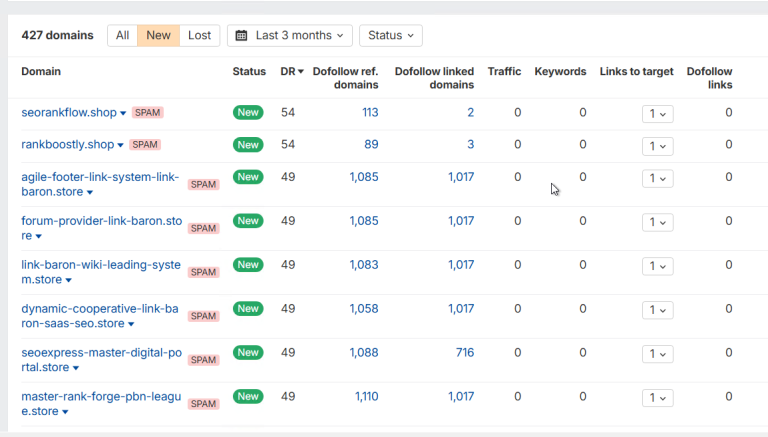Open Links to target dropdown for master-rank-forge row

tap(657, 398)
